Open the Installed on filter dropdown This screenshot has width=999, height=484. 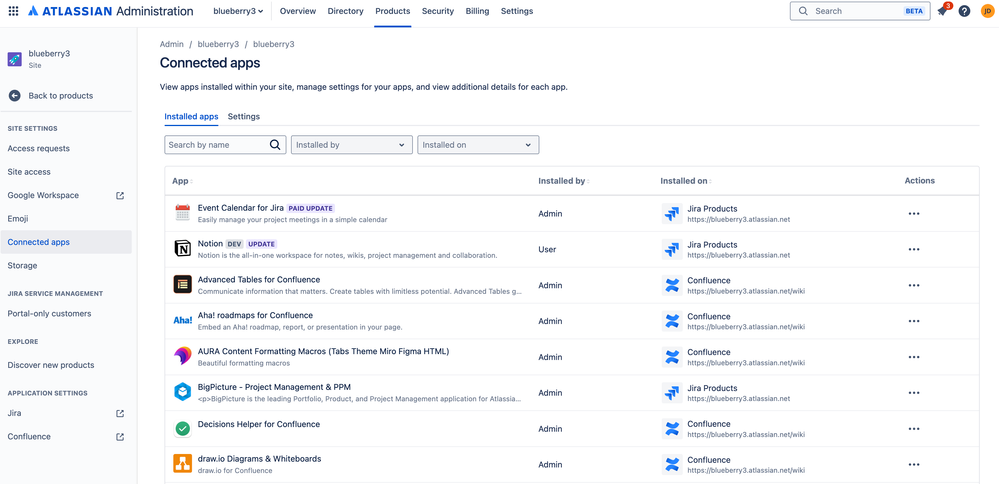478,145
